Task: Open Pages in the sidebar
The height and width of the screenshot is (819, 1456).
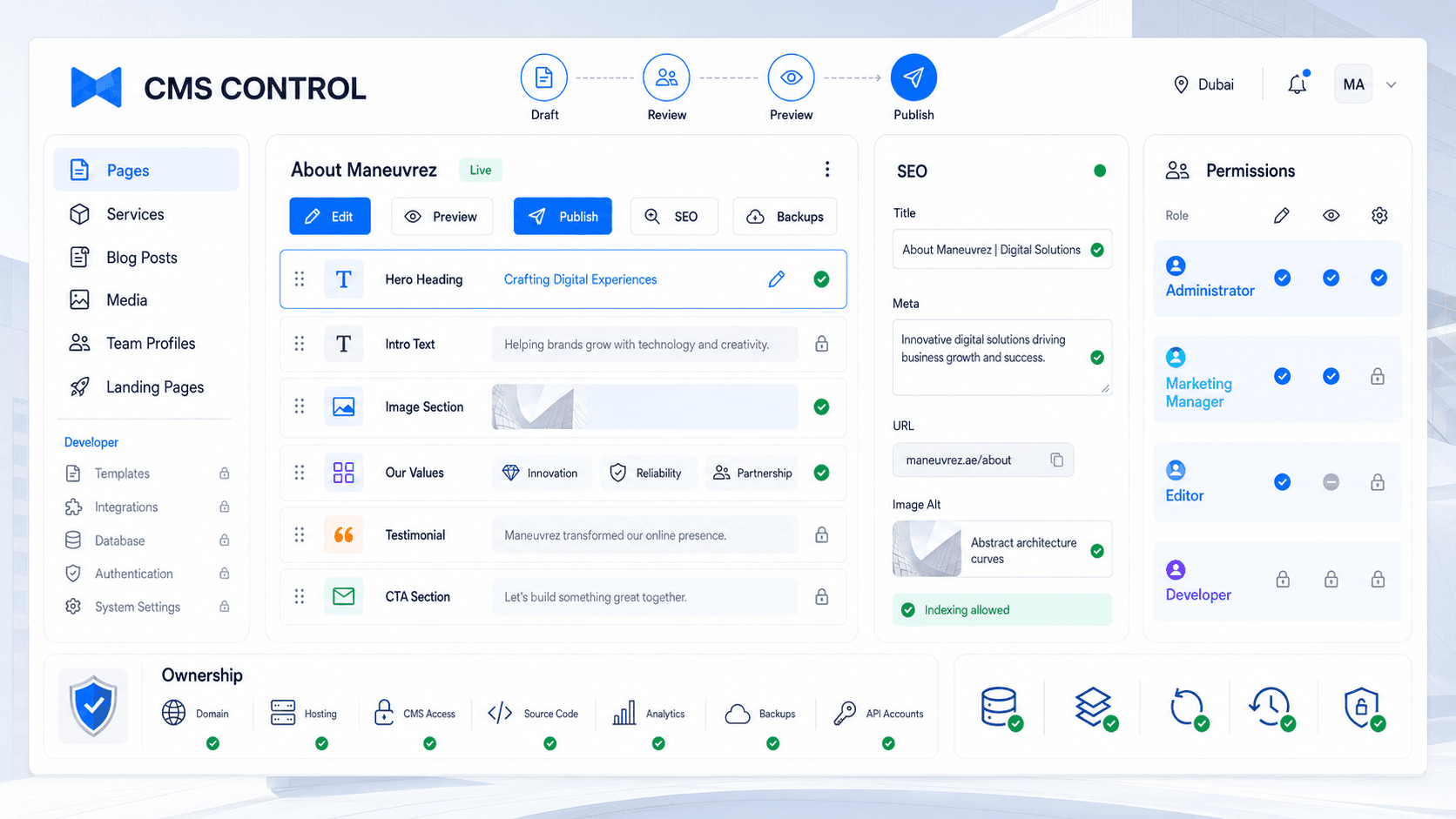Action: (x=146, y=170)
